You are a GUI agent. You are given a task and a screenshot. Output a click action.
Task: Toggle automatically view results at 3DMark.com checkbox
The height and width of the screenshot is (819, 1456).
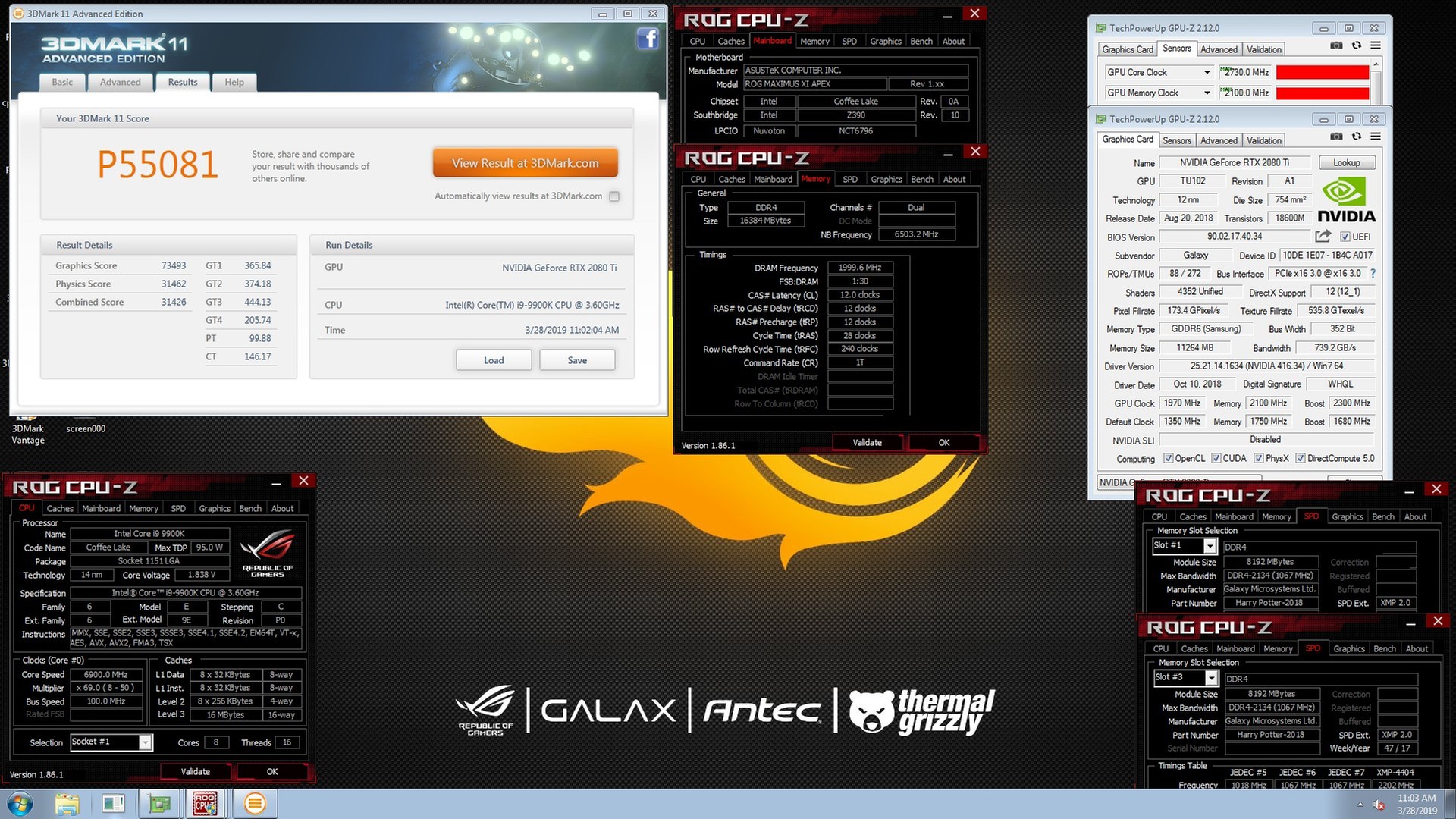click(614, 196)
